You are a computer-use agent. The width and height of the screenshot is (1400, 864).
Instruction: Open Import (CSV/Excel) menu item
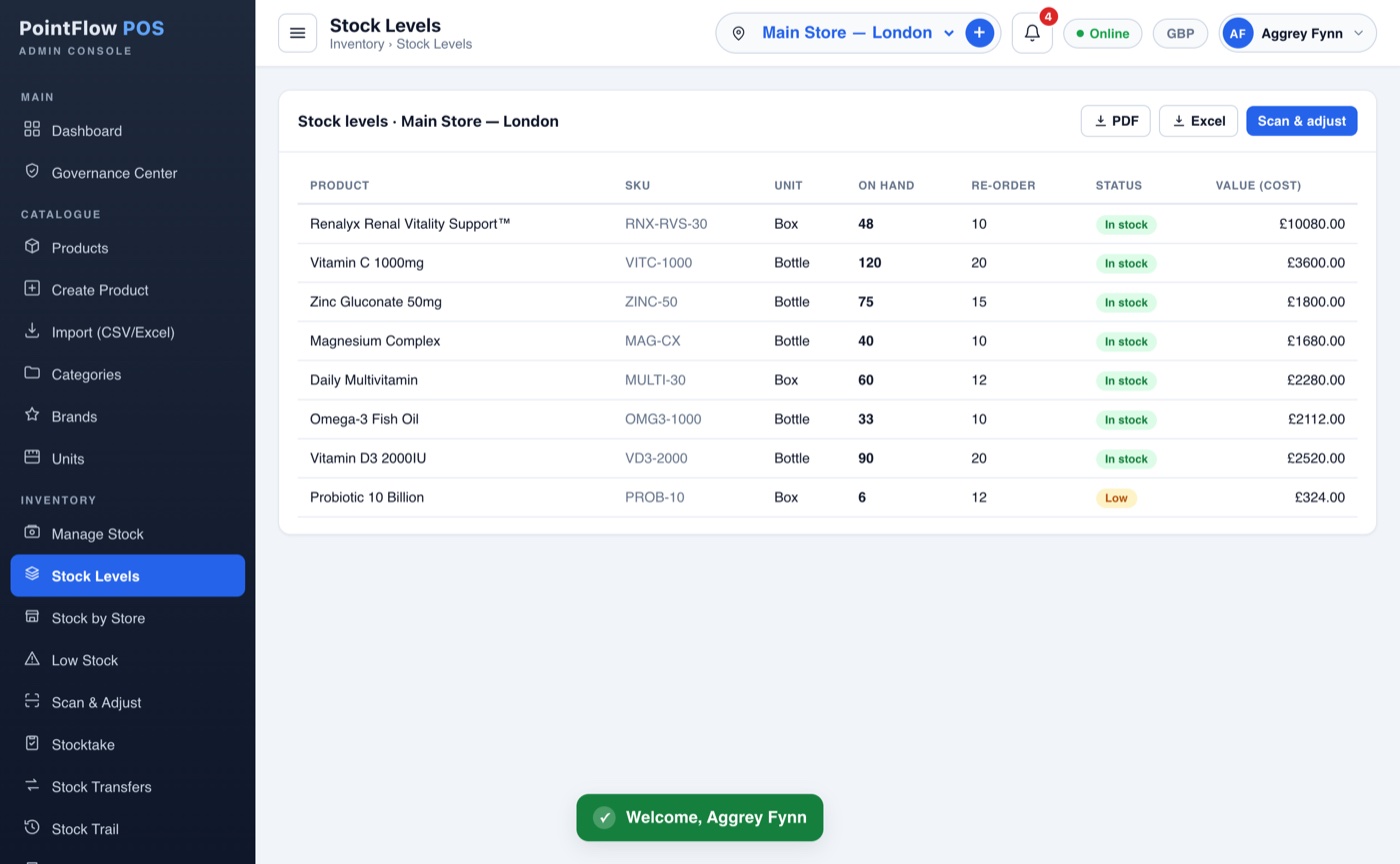(128, 332)
